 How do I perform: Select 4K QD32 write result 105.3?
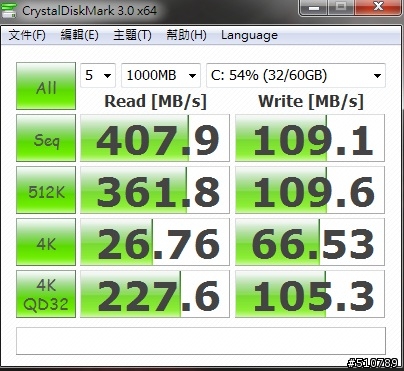coord(310,294)
